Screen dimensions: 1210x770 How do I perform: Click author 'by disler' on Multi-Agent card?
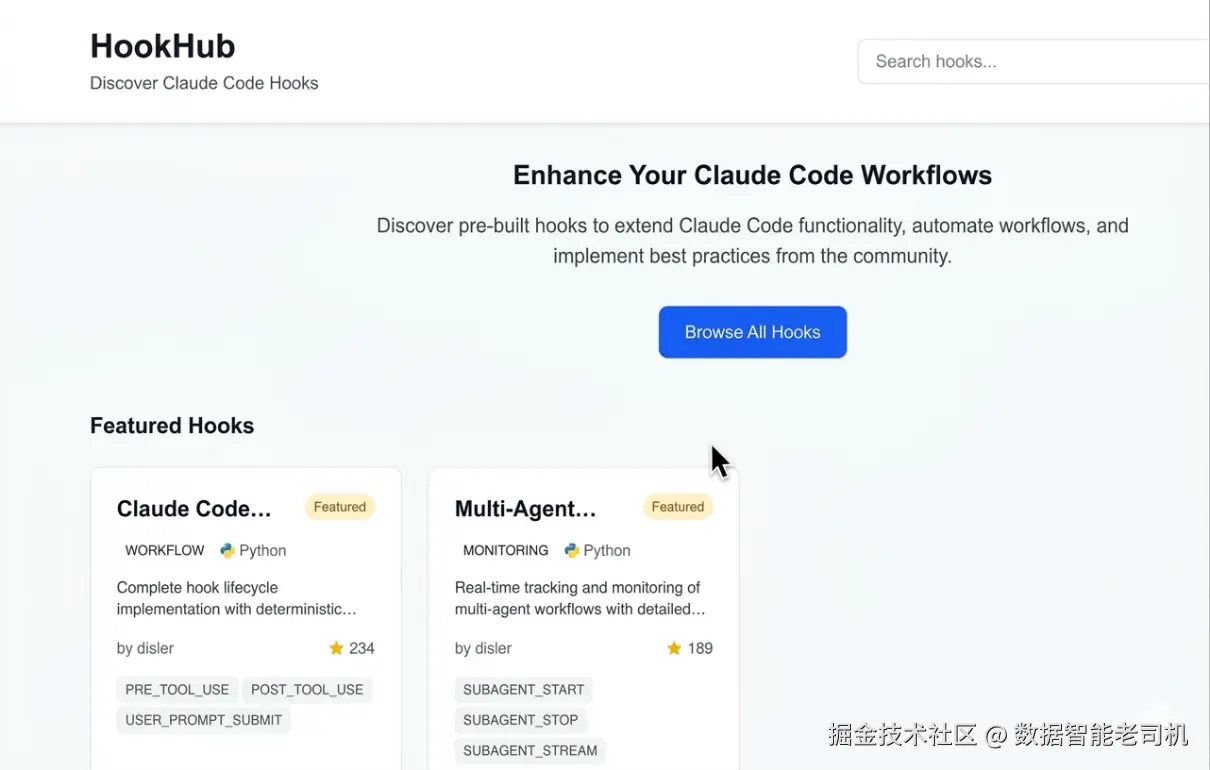click(x=483, y=648)
